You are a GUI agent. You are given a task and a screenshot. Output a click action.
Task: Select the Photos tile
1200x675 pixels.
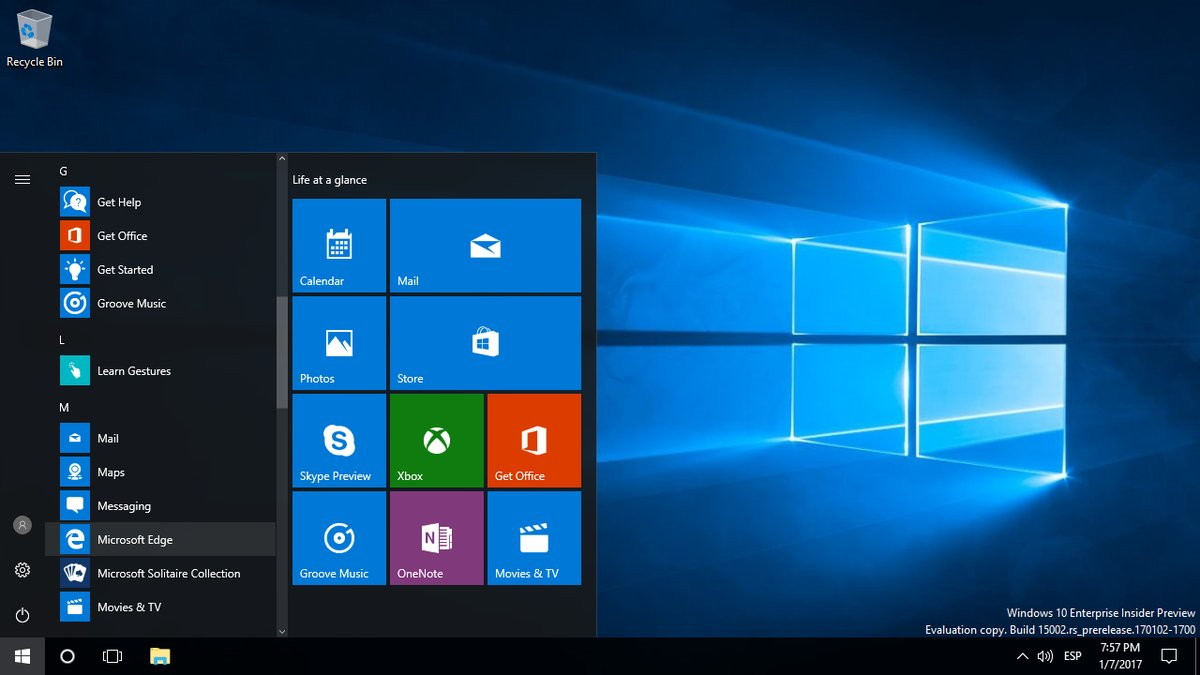click(339, 343)
